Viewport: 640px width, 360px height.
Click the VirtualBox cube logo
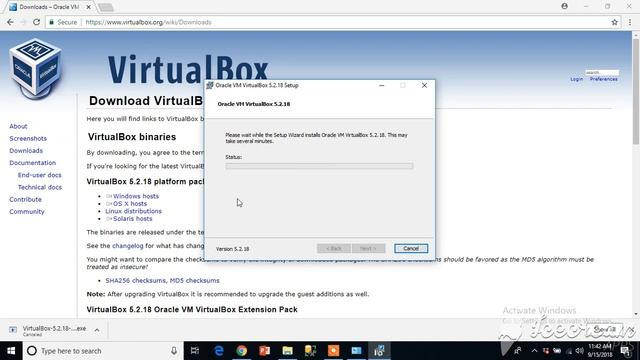click(x=36, y=68)
